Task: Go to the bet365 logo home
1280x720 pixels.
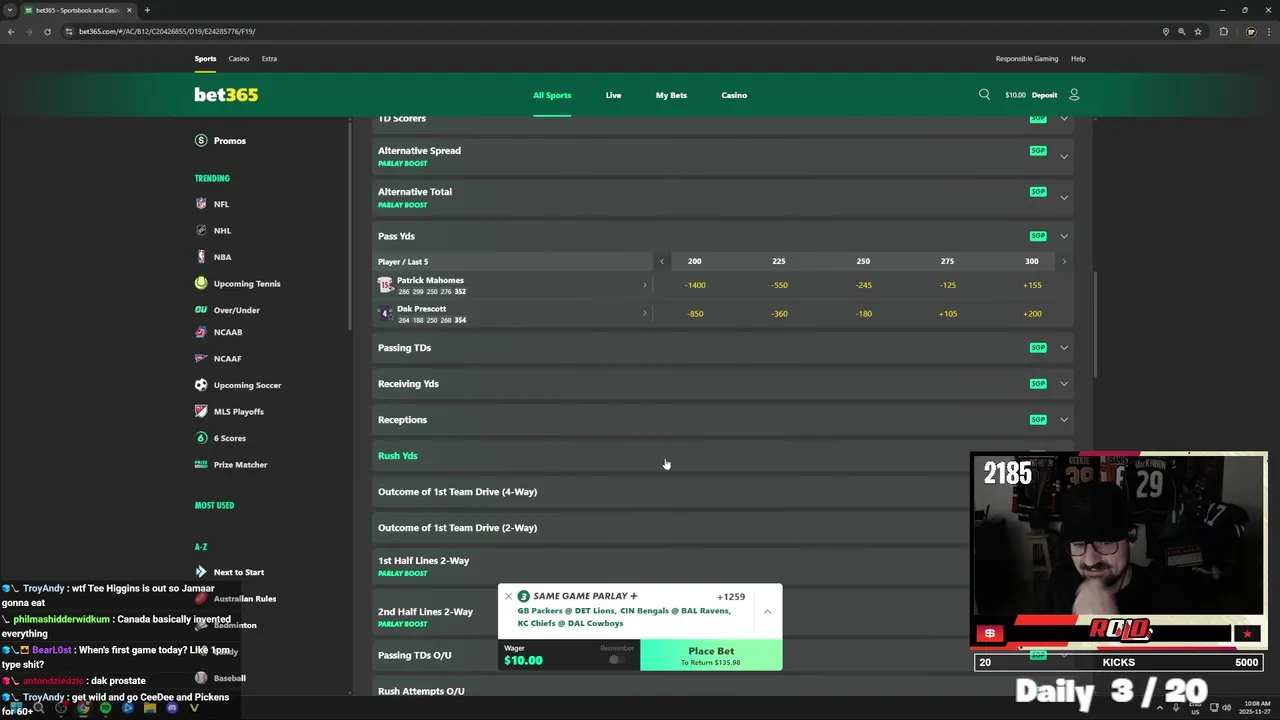Action: (x=226, y=95)
